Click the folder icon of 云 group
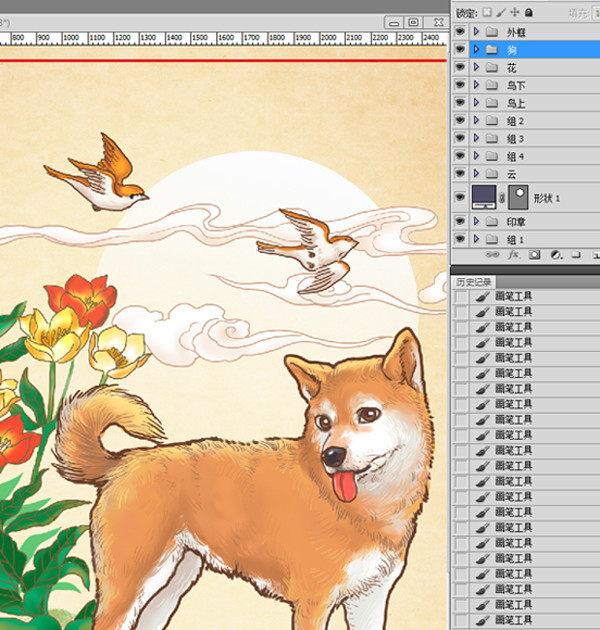This screenshot has width=600, height=630. click(x=491, y=174)
